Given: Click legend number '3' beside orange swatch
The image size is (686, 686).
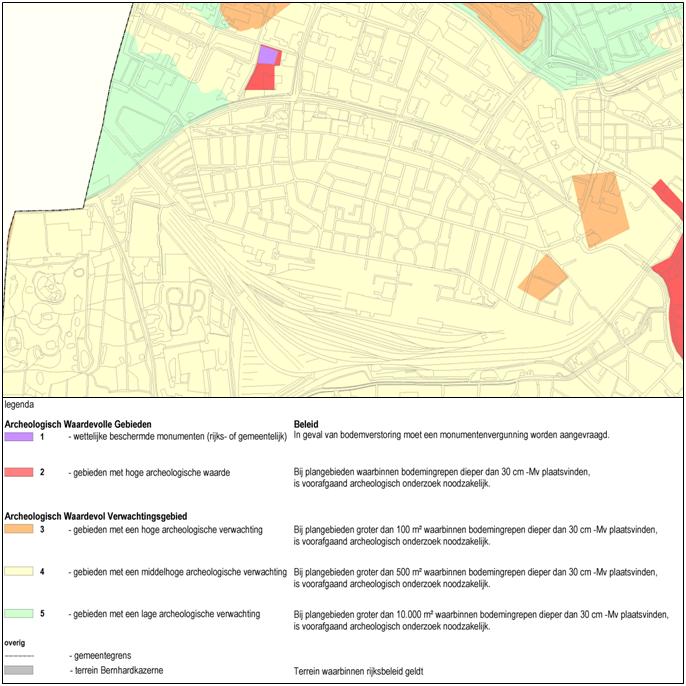Looking at the screenshot, I should 42,529.
